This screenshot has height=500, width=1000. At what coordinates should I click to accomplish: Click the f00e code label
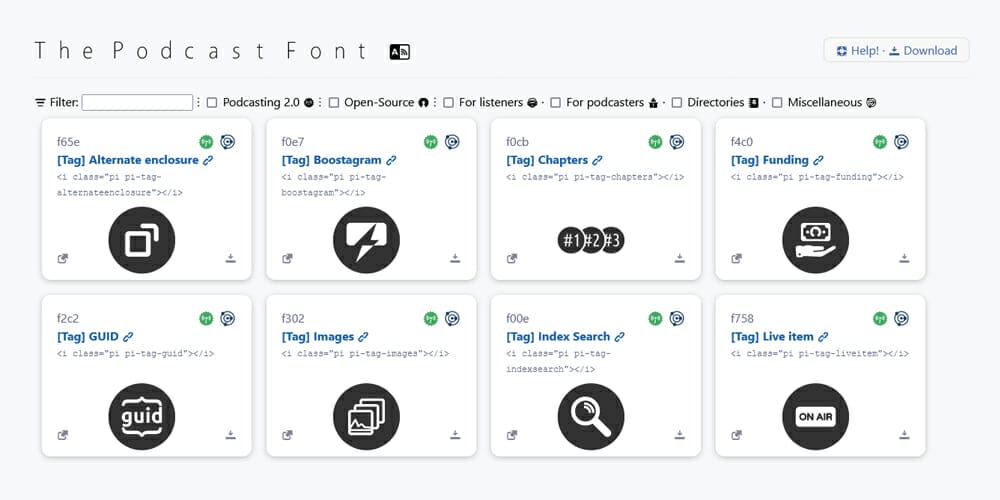[x=517, y=318]
